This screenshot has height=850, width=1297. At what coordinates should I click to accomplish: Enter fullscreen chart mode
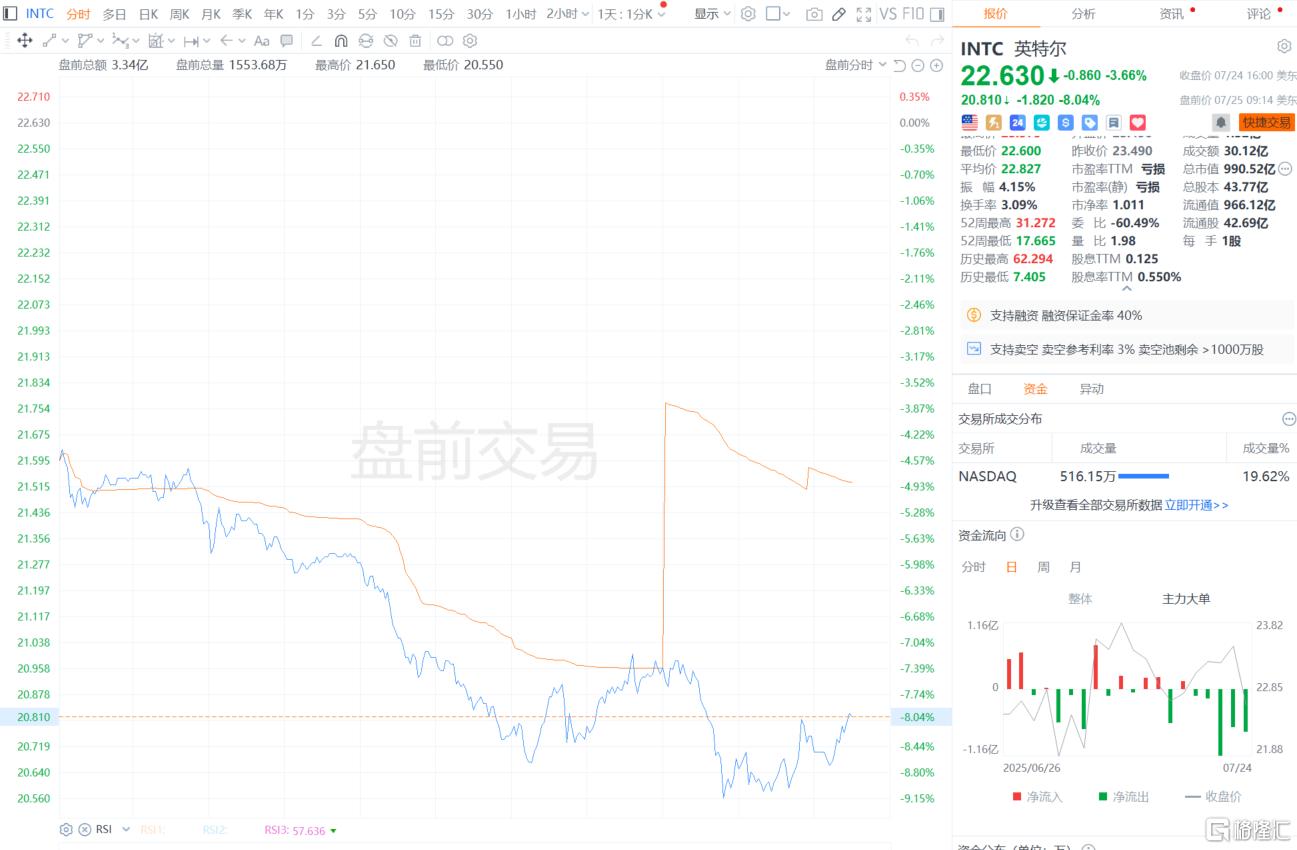863,14
